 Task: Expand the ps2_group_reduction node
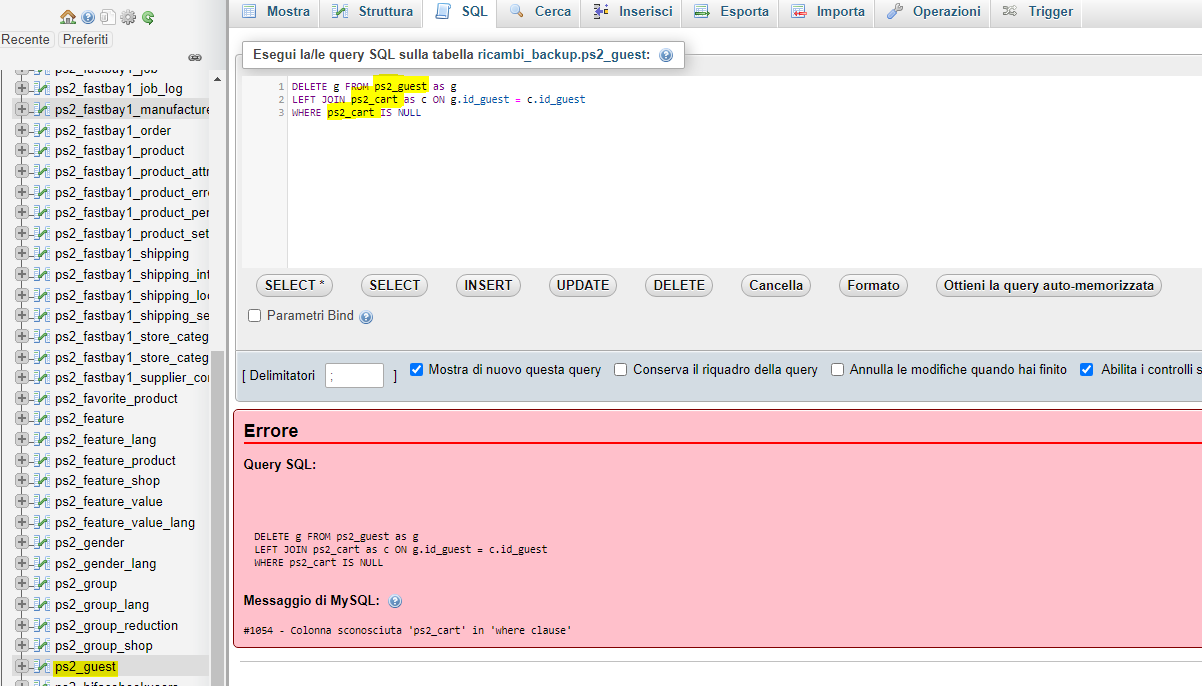tap(22, 625)
